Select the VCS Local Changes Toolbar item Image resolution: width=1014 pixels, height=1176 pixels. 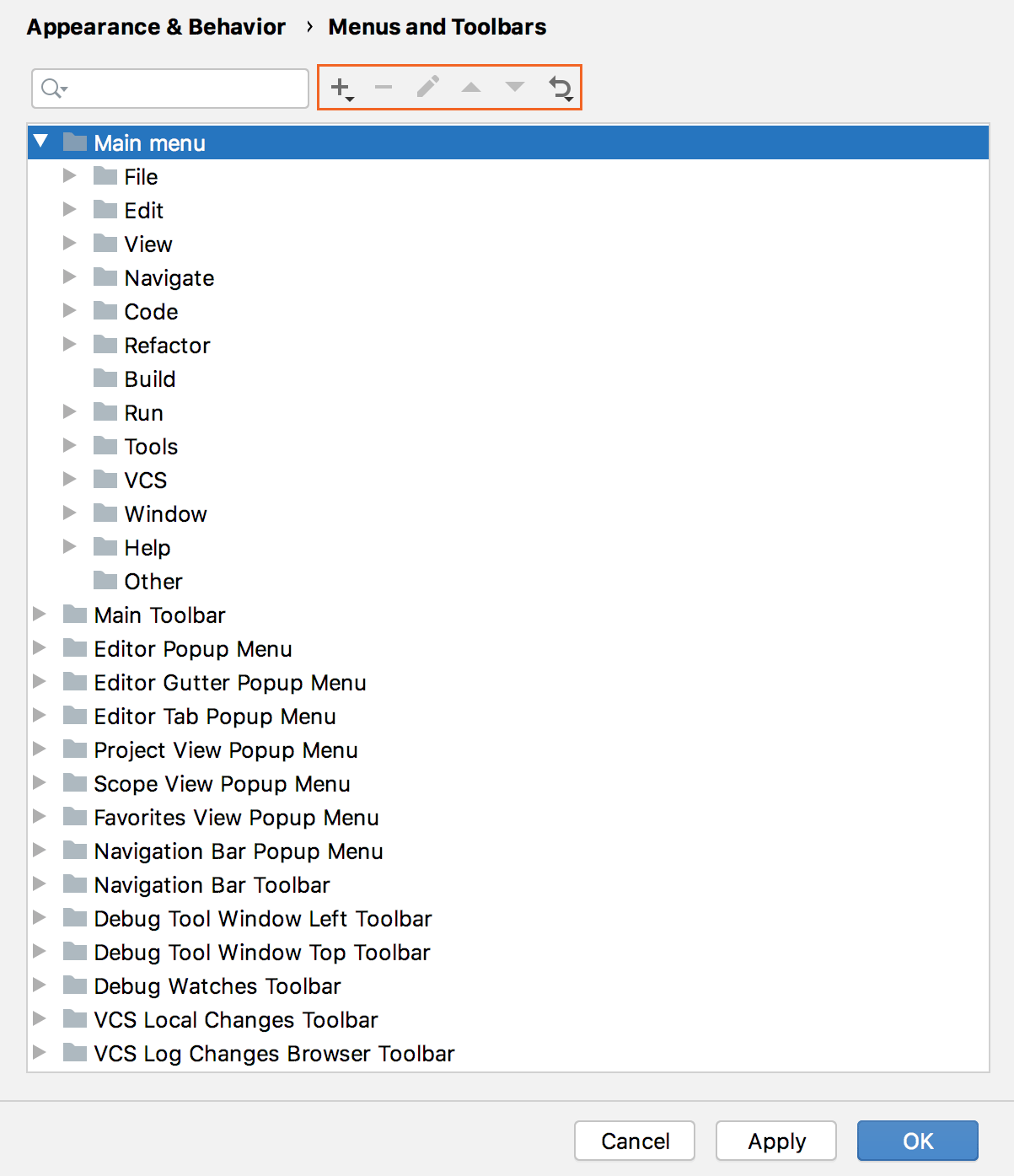(235, 1019)
